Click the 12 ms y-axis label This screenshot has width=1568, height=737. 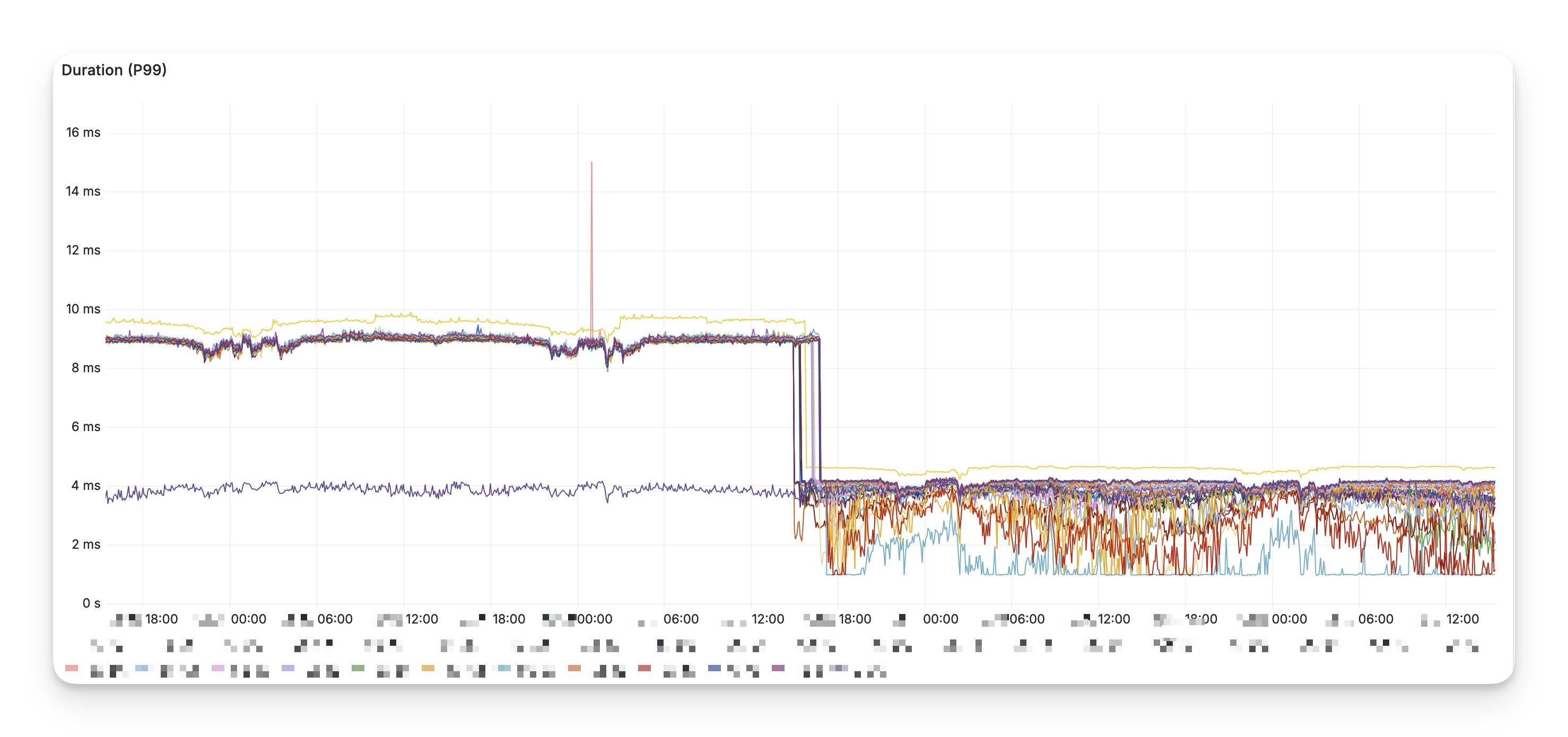point(83,250)
